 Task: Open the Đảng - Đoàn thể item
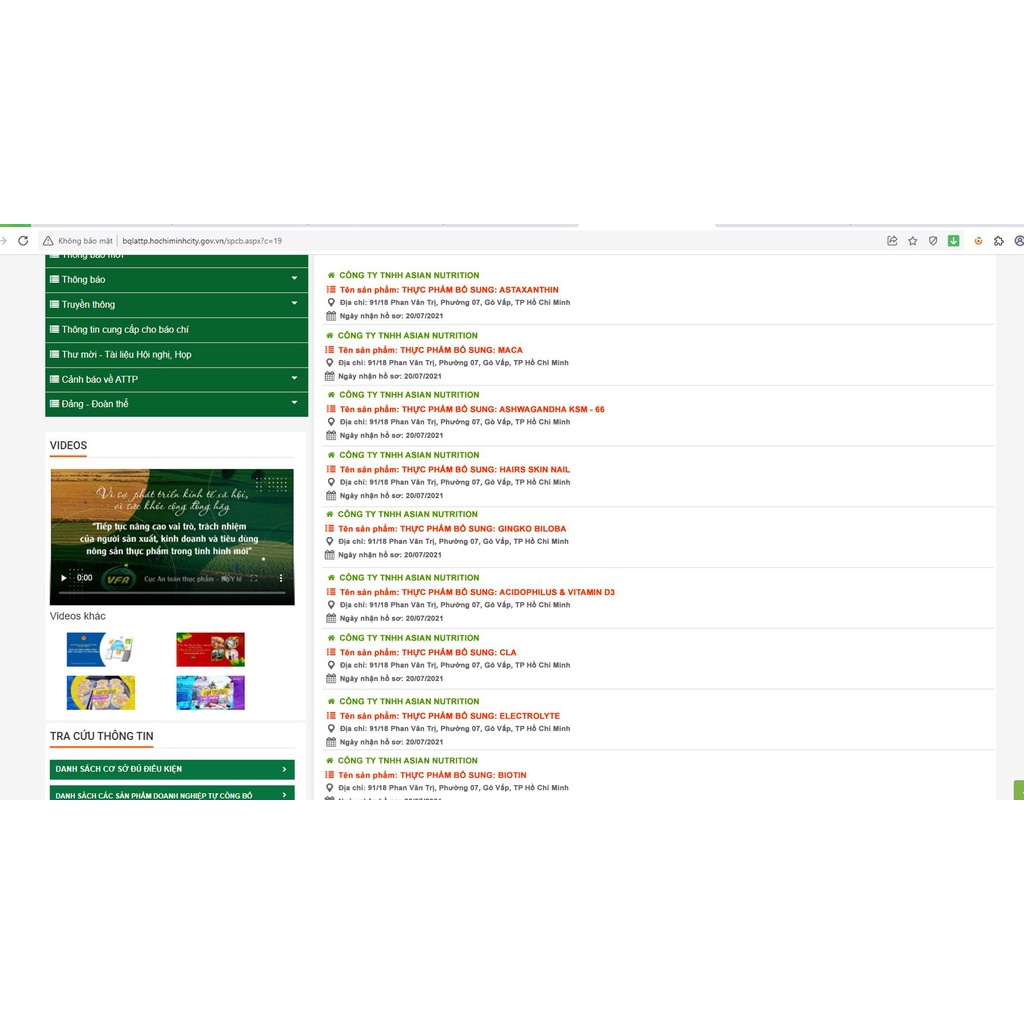click(x=176, y=404)
